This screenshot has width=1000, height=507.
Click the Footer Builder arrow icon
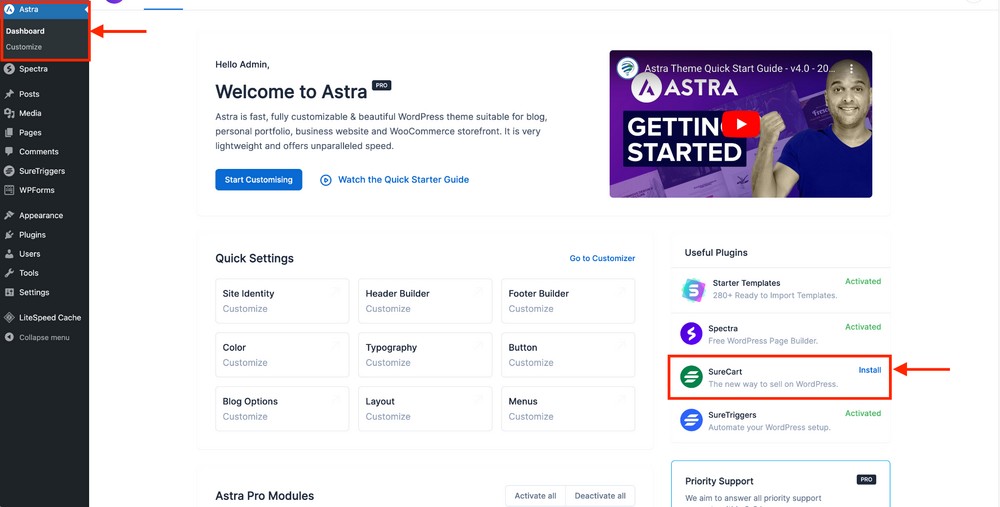pos(621,291)
